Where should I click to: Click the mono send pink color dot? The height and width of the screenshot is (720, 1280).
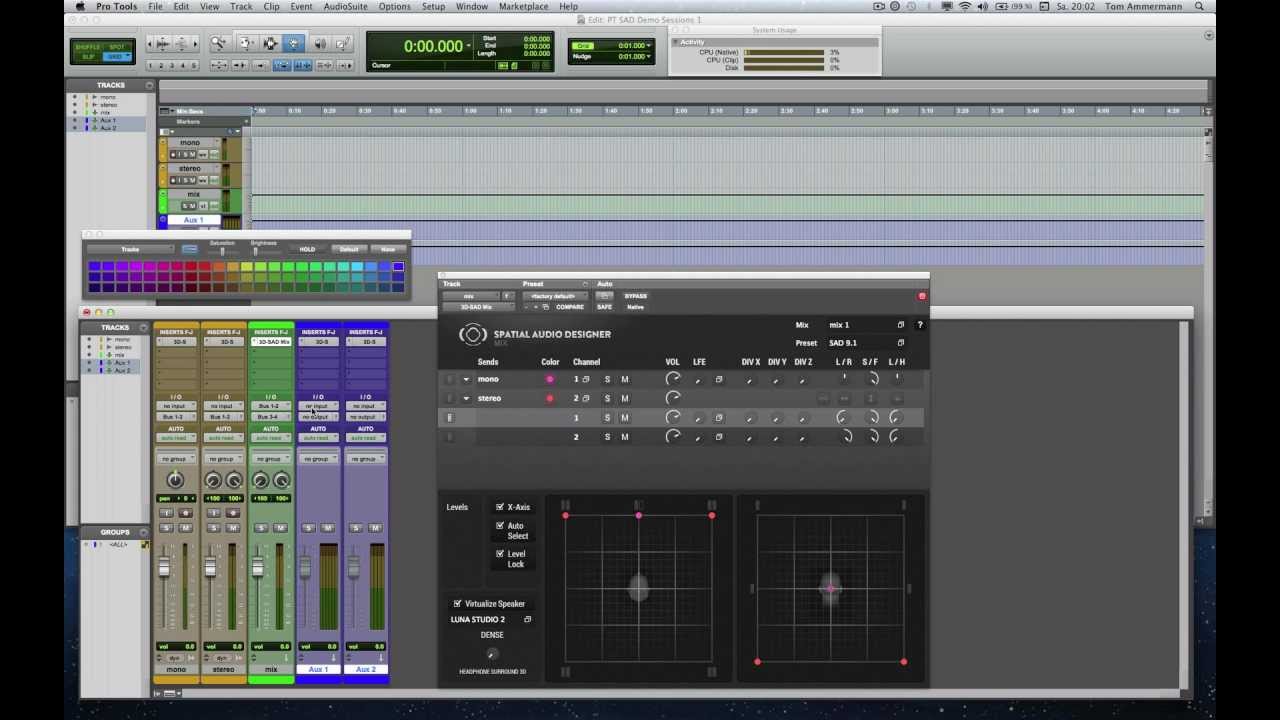click(549, 379)
